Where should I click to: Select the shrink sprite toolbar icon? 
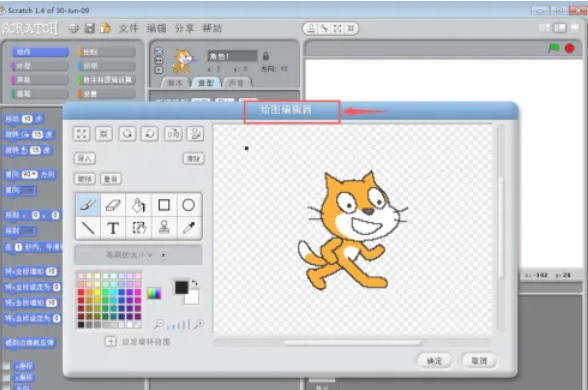point(351,28)
